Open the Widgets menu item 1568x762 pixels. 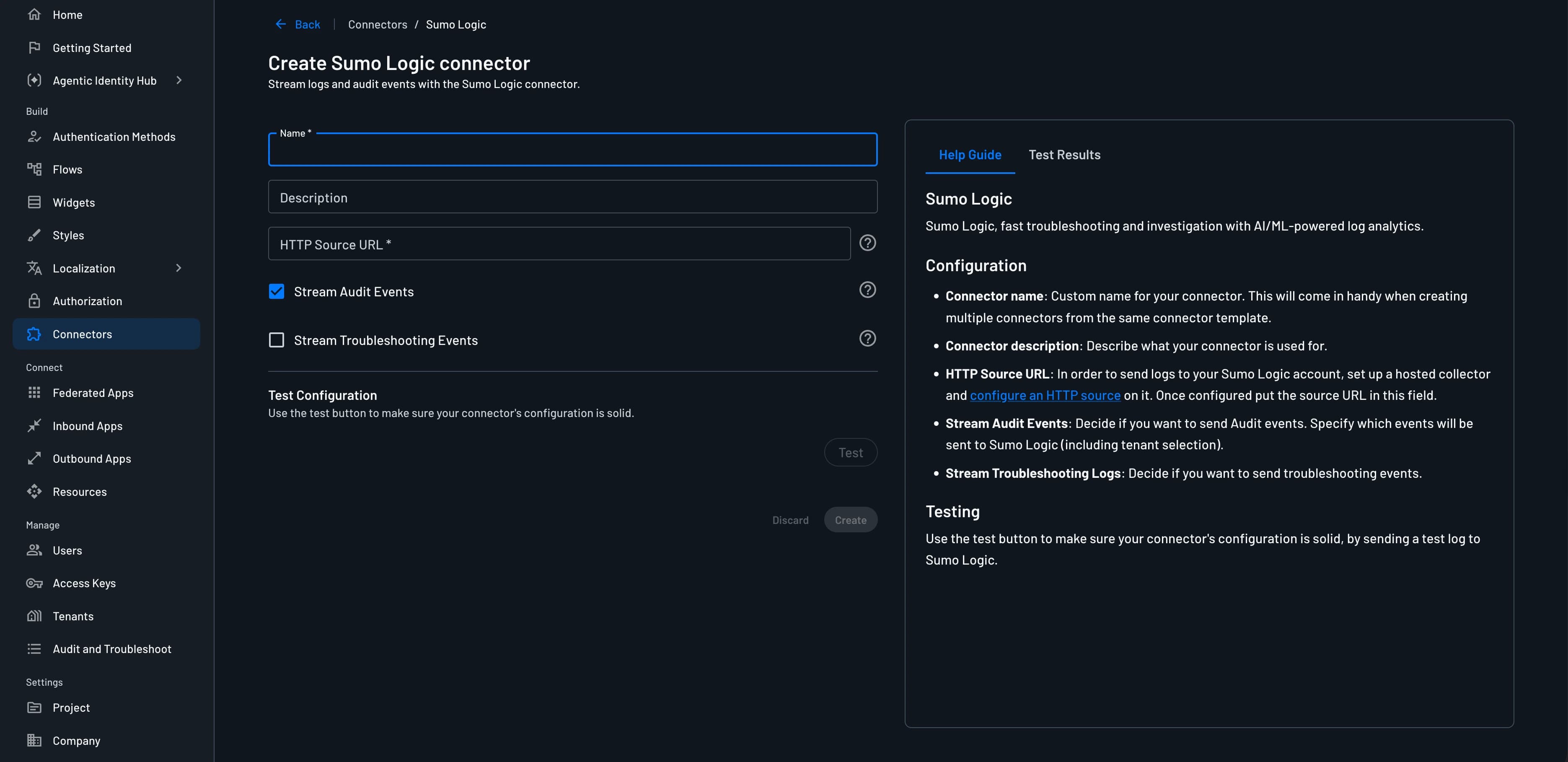[106, 202]
